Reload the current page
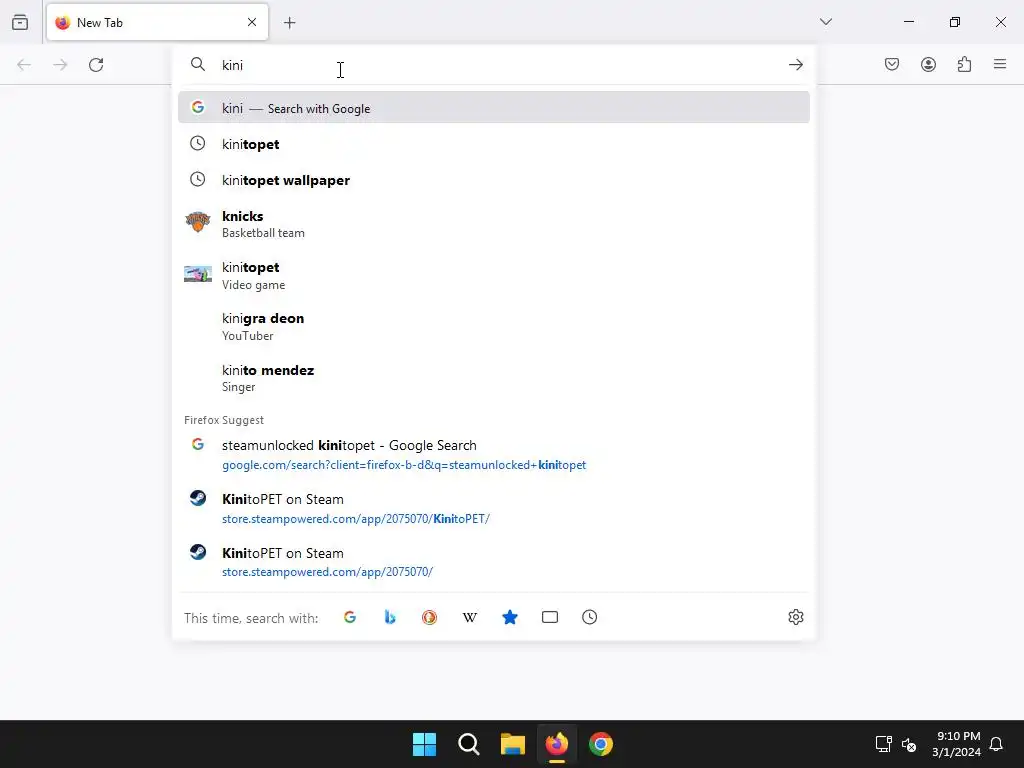 click(96, 65)
